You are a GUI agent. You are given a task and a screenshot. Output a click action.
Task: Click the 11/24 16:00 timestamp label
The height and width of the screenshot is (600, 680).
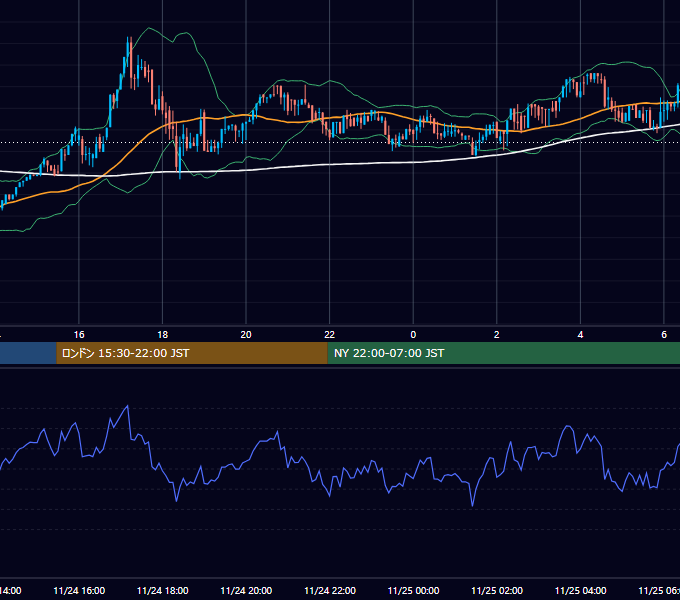point(79,591)
